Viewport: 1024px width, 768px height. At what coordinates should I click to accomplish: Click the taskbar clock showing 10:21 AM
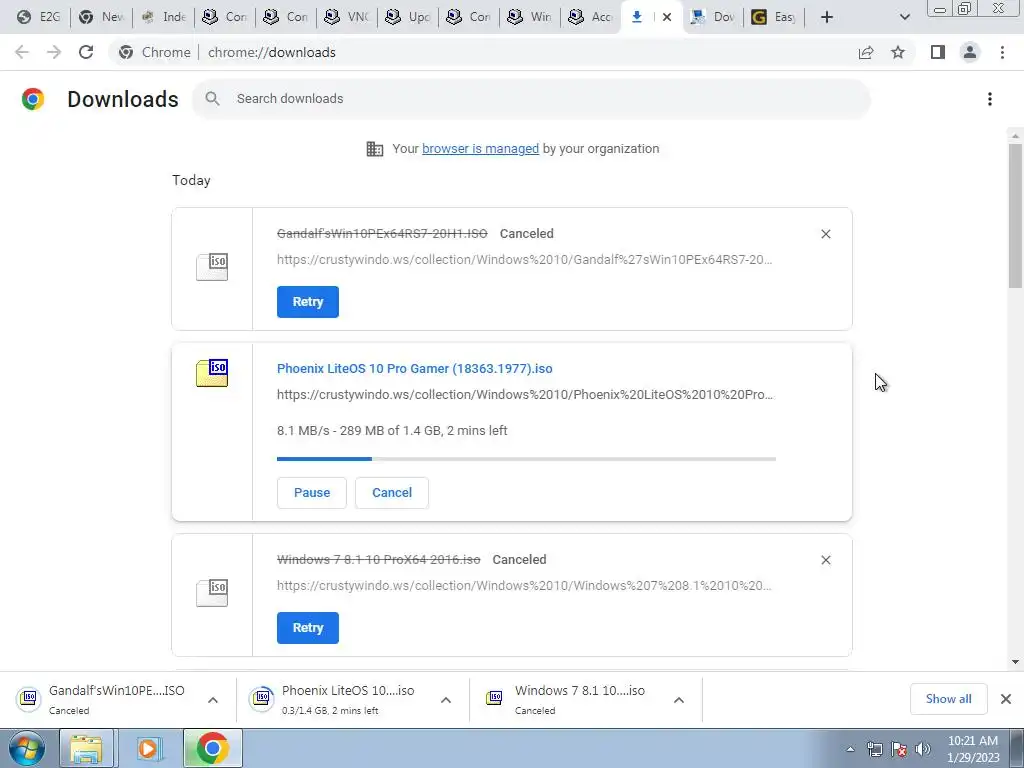[x=973, y=749]
